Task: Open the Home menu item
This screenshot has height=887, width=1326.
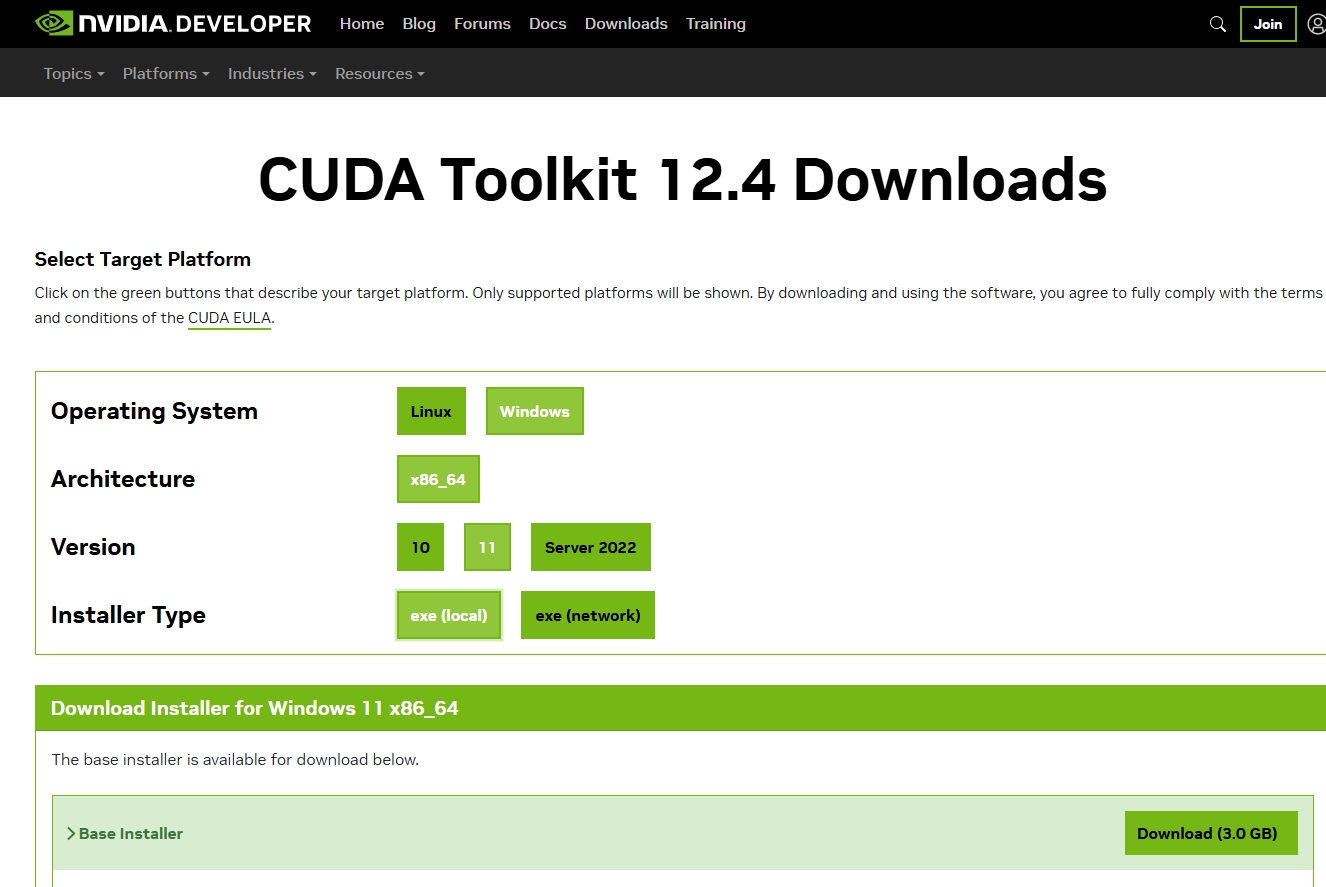Action: pos(361,24)
